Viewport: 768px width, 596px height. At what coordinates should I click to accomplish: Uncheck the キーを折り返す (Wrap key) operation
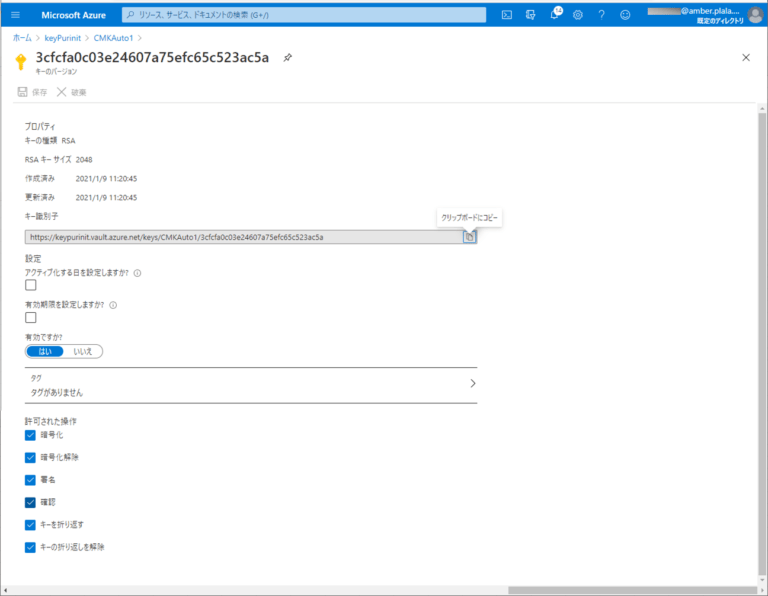pyautogui.click(x=30, y=525)
